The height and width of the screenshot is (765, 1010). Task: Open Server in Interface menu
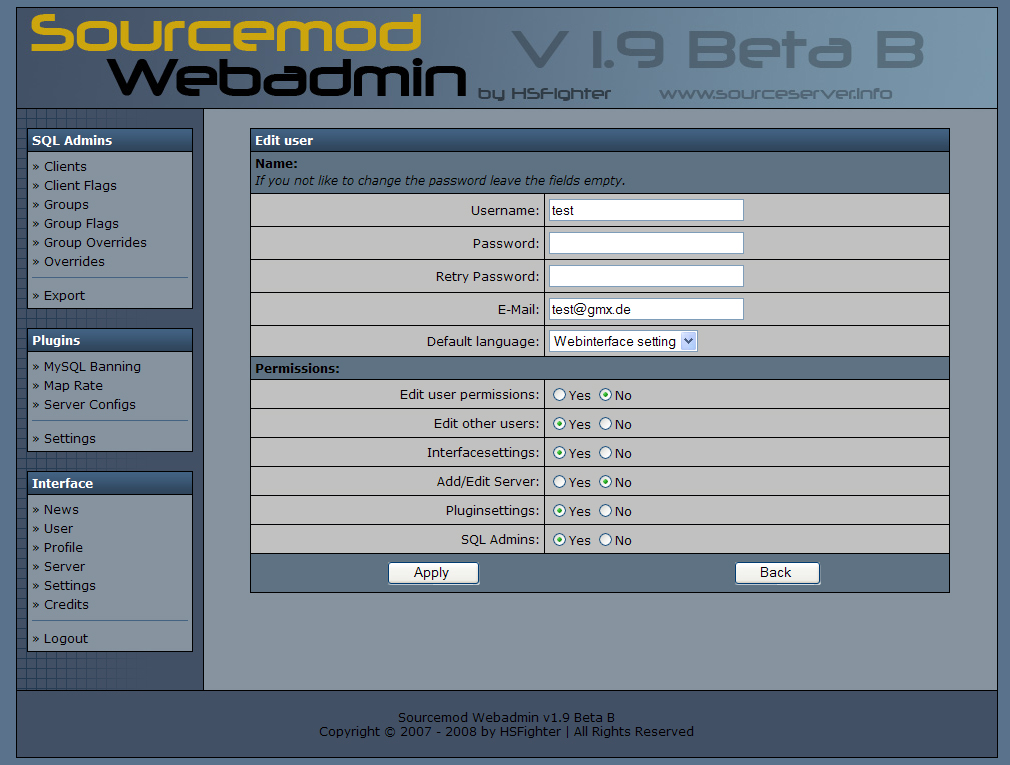[64, 566]
